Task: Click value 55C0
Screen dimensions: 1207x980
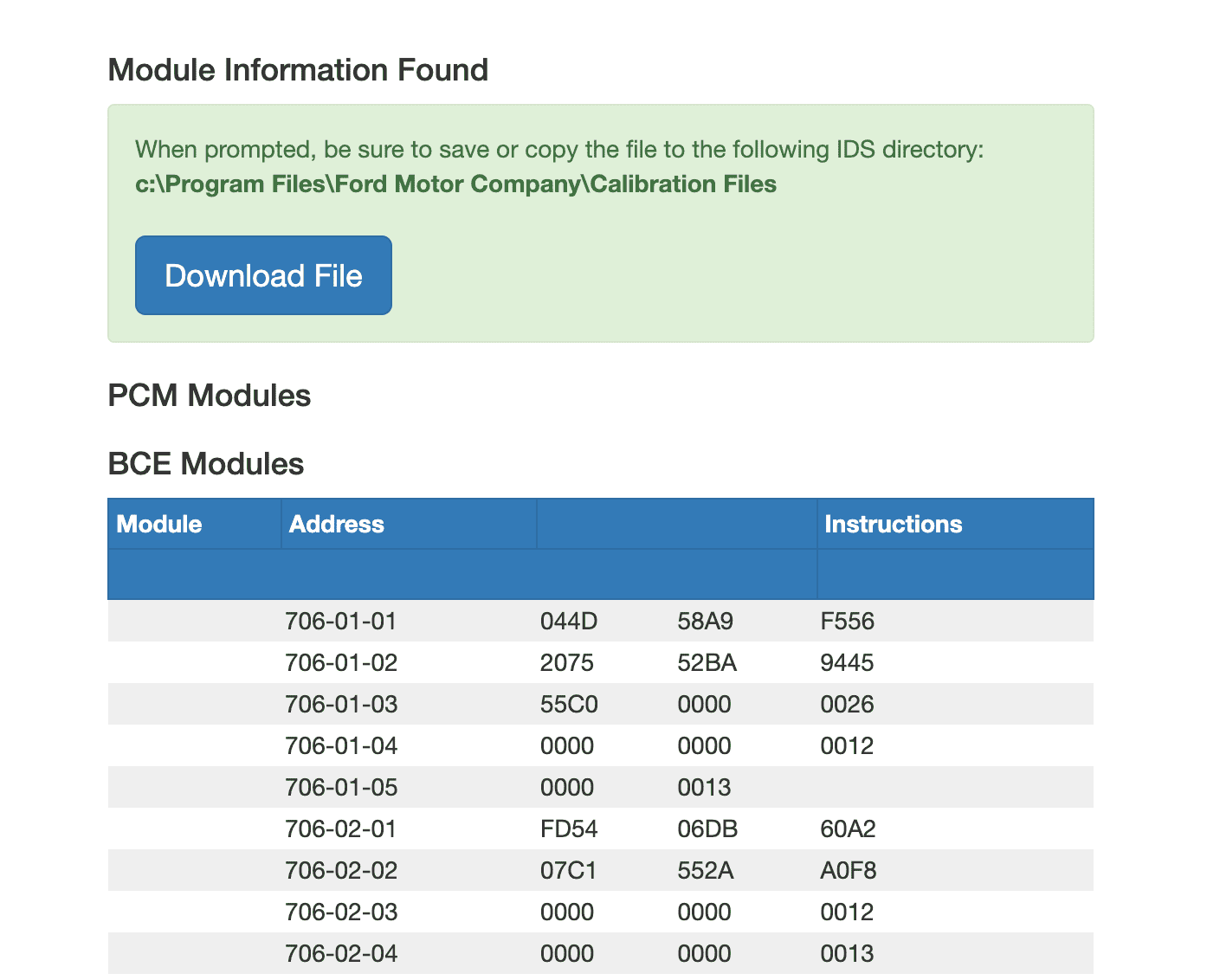Action: point(569,704)
